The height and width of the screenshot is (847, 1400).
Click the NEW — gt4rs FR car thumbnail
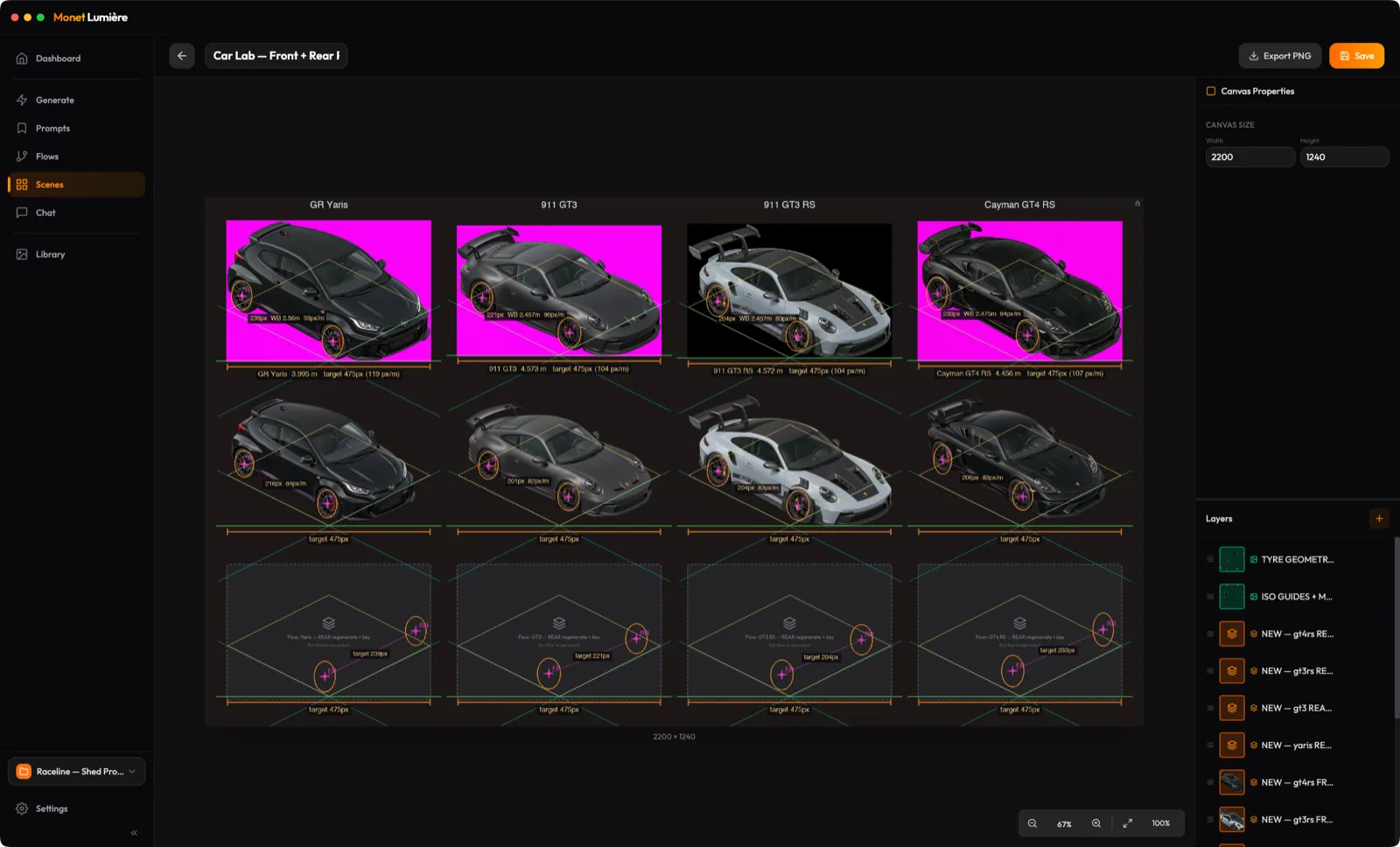pos(1232,782)
